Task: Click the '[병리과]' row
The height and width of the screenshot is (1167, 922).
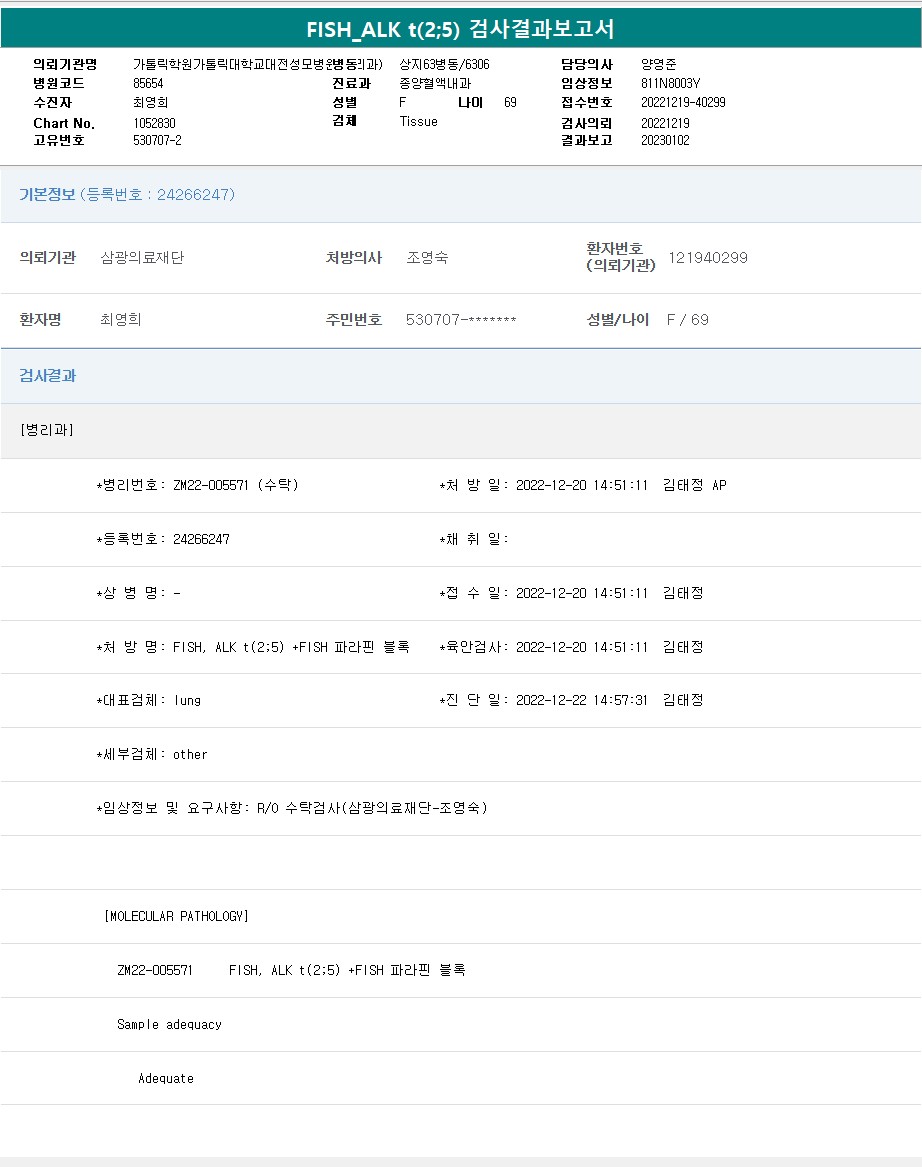Action: [x=461, y=430]
